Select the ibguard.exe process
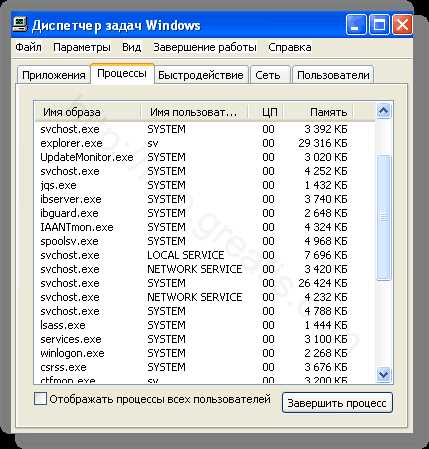The image size is (429, 449). (205, 213)
